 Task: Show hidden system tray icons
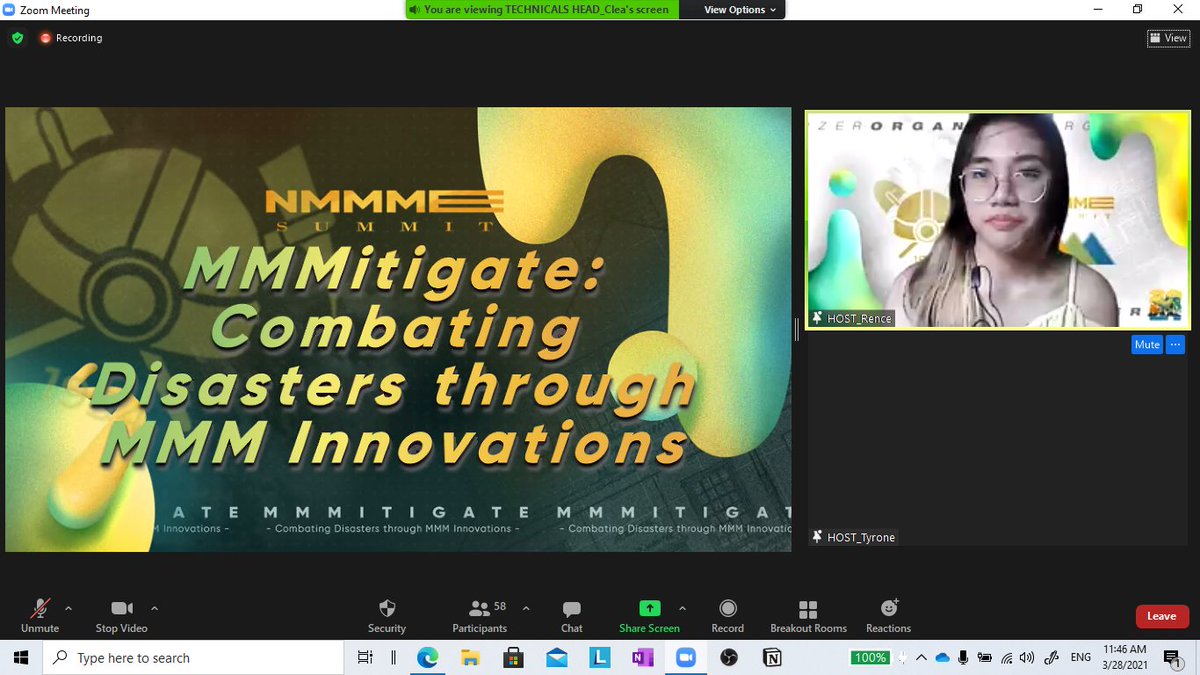tap(923, 657)
